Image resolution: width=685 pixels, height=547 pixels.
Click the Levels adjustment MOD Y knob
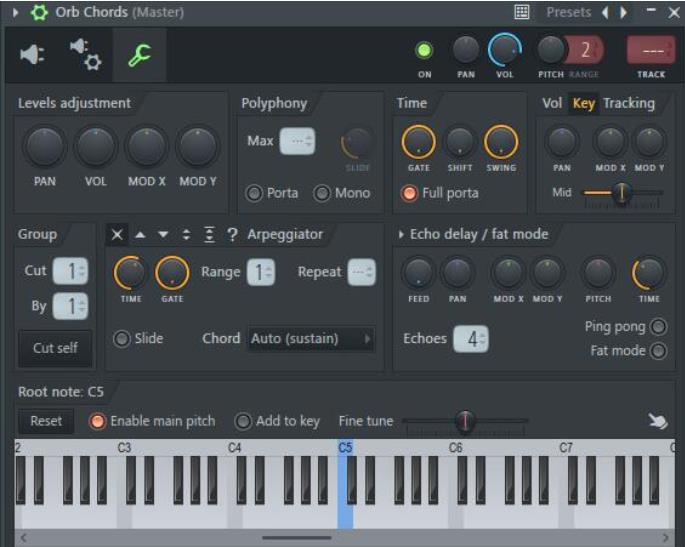pyautogui.click(x=197, y=147)
